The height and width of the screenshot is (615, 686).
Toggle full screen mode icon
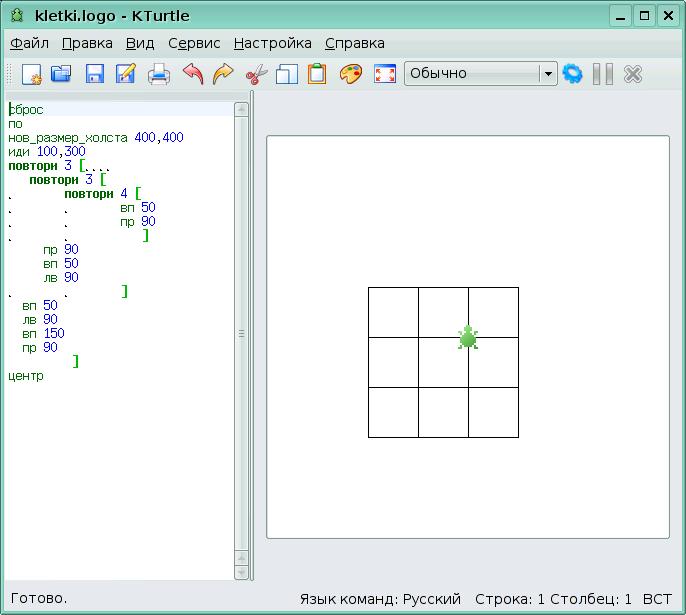[x=385, y=74]
